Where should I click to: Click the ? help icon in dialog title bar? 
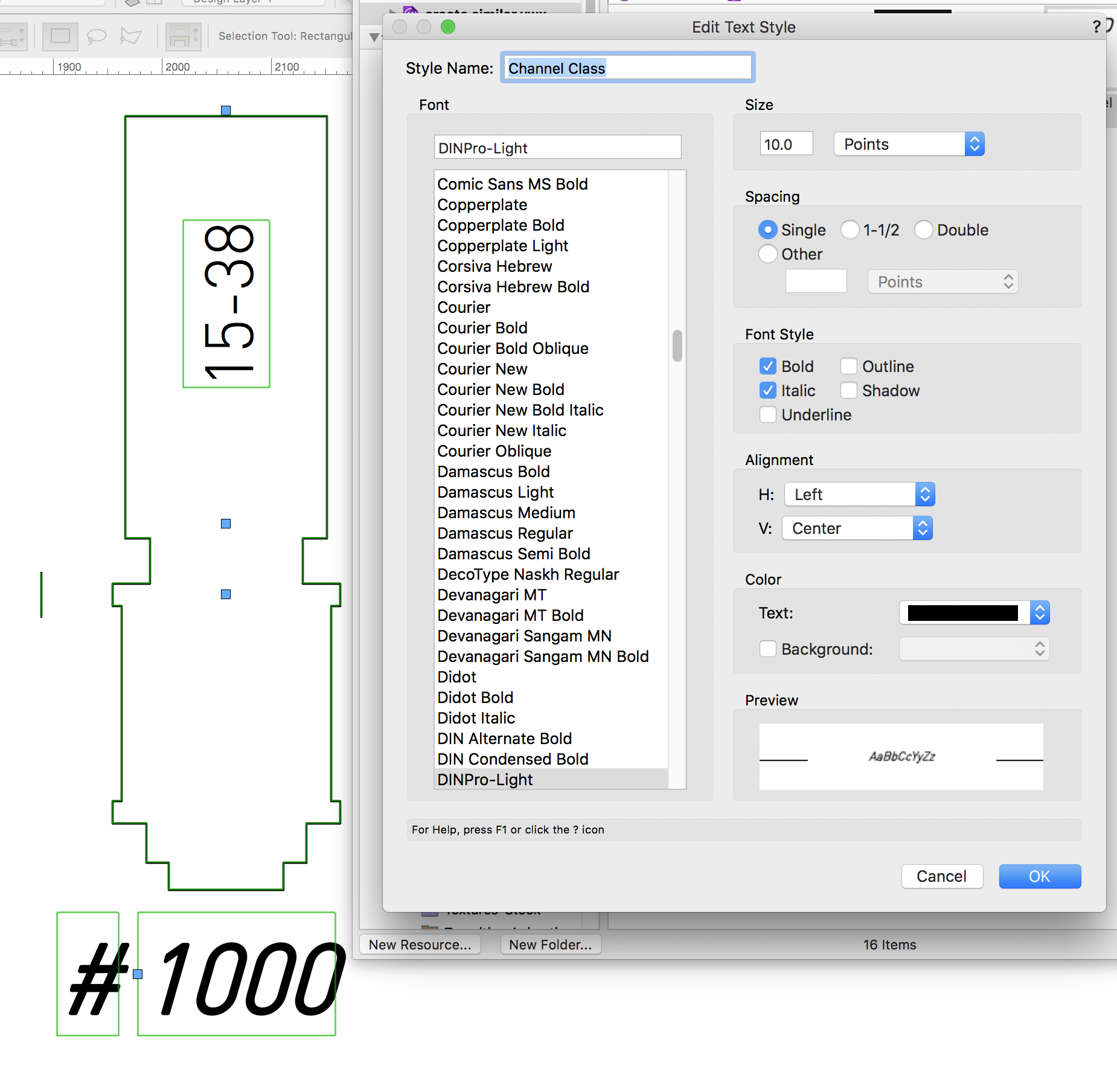pyautogui.click(x=1096, y=27)
